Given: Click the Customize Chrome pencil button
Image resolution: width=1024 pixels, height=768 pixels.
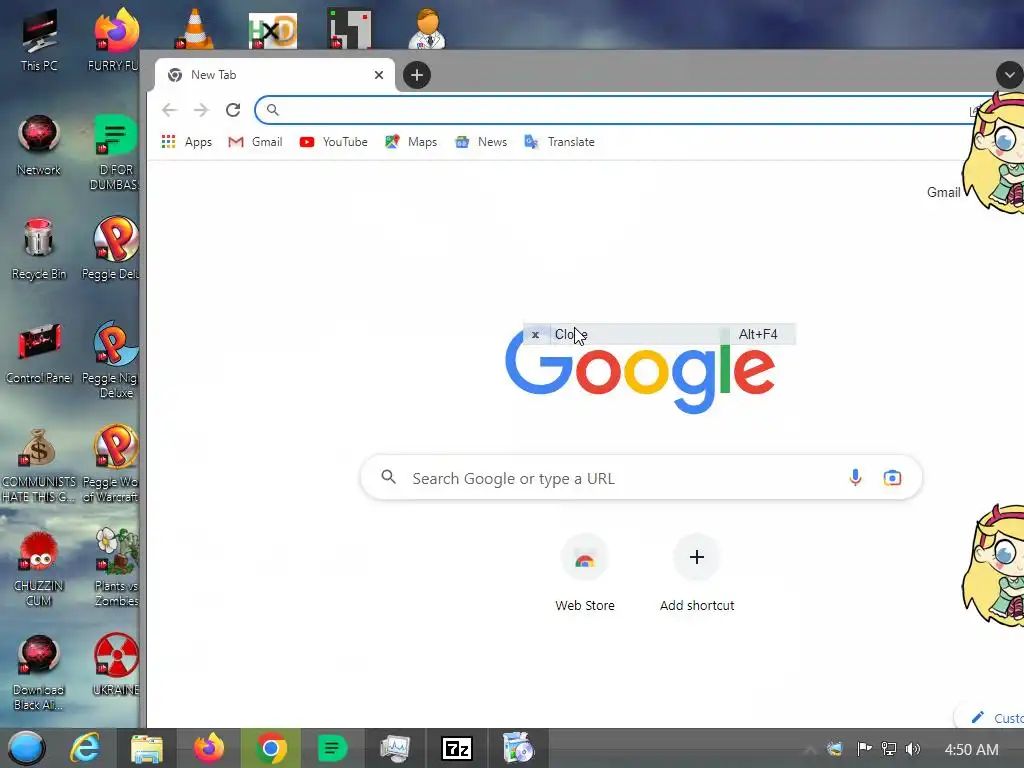Looking at the screenshot, I should (x=990, y=718).
